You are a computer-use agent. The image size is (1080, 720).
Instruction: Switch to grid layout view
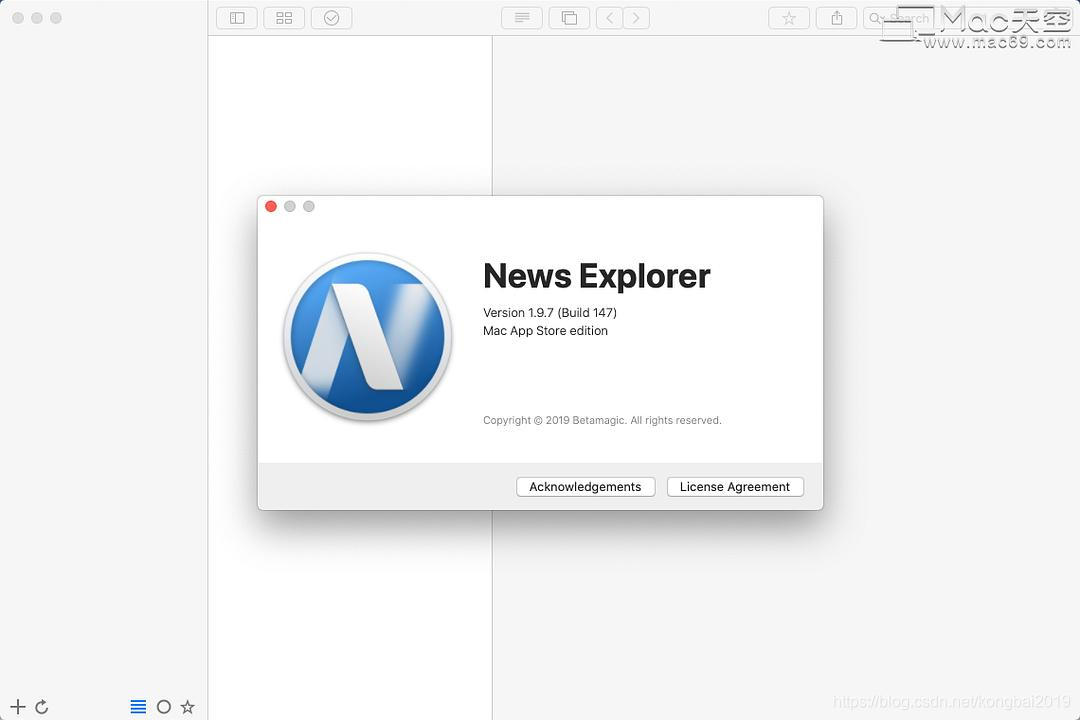284,18
